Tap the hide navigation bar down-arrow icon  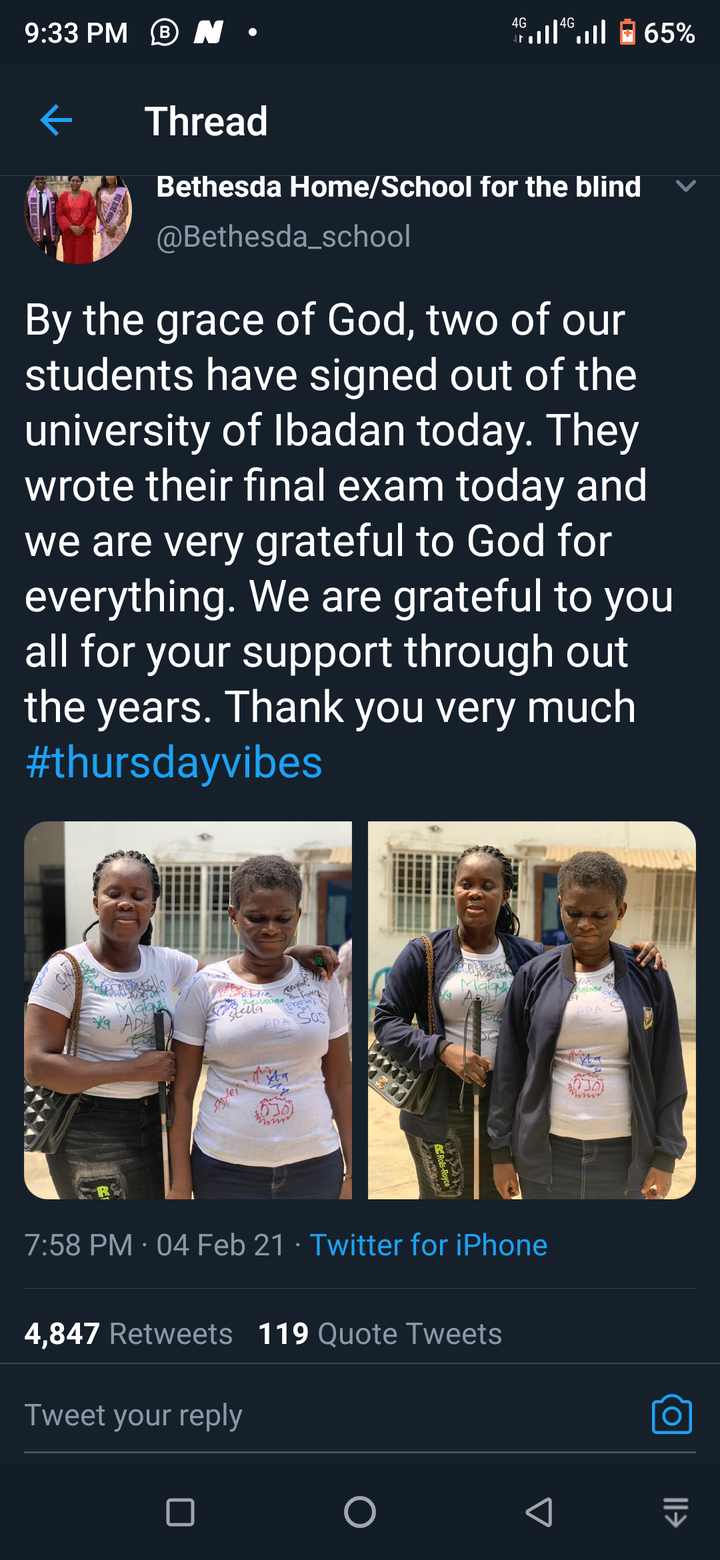pyautogui.click(x=676, y=1511)
